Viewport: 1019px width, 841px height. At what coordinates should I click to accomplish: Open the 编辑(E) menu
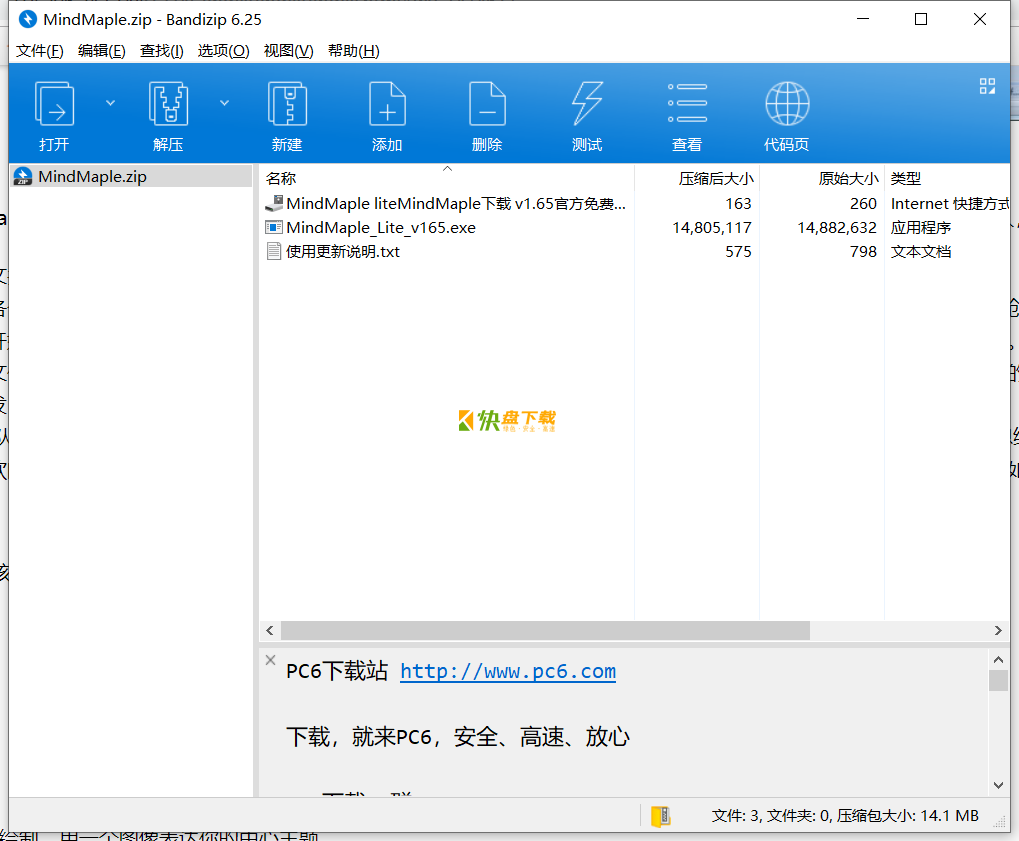point(101,51)
